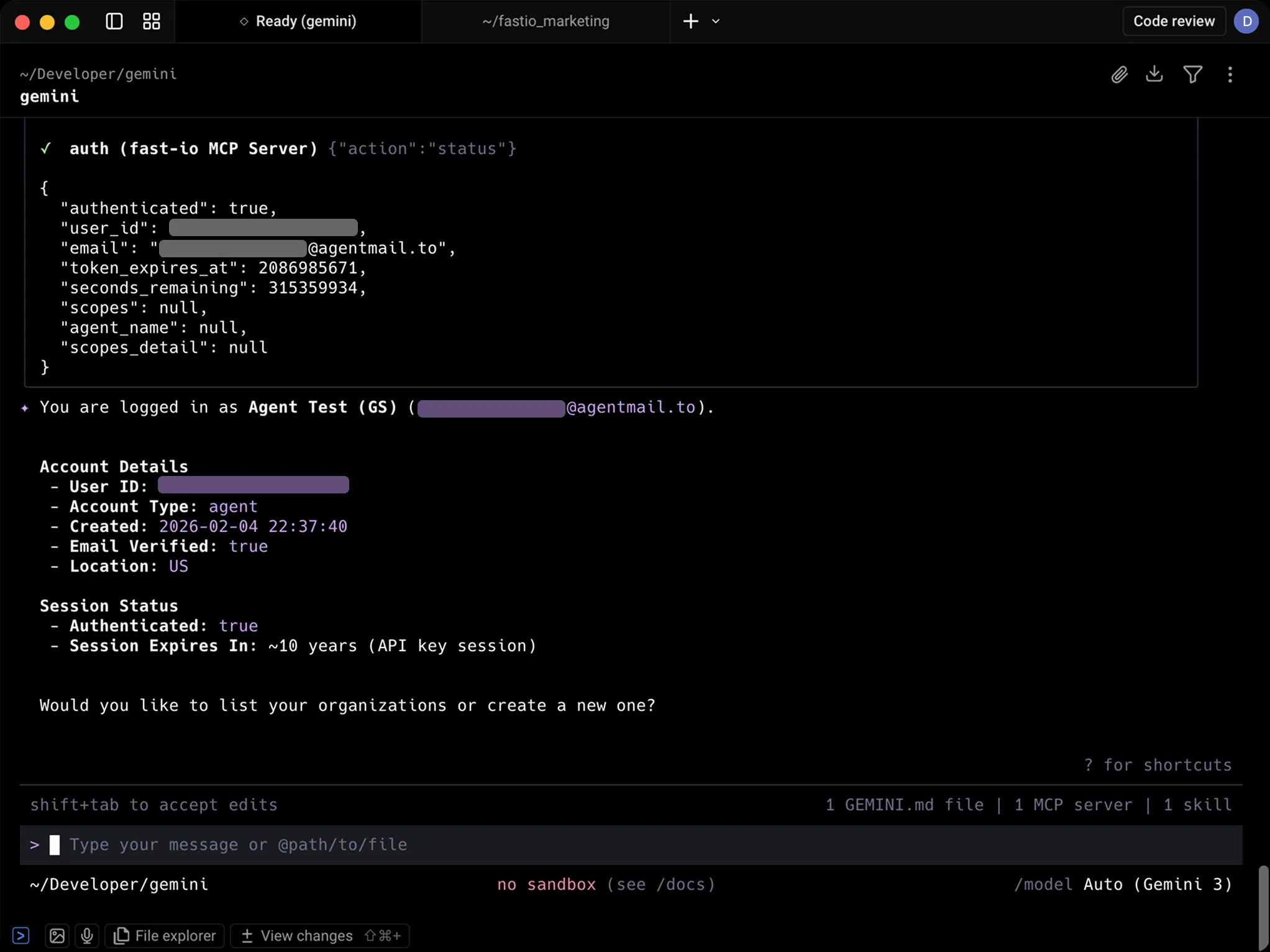The width and height of the screenshot is (1270, 952).
Task: Open the user avatar D menu
Action: click(1246, 21)
